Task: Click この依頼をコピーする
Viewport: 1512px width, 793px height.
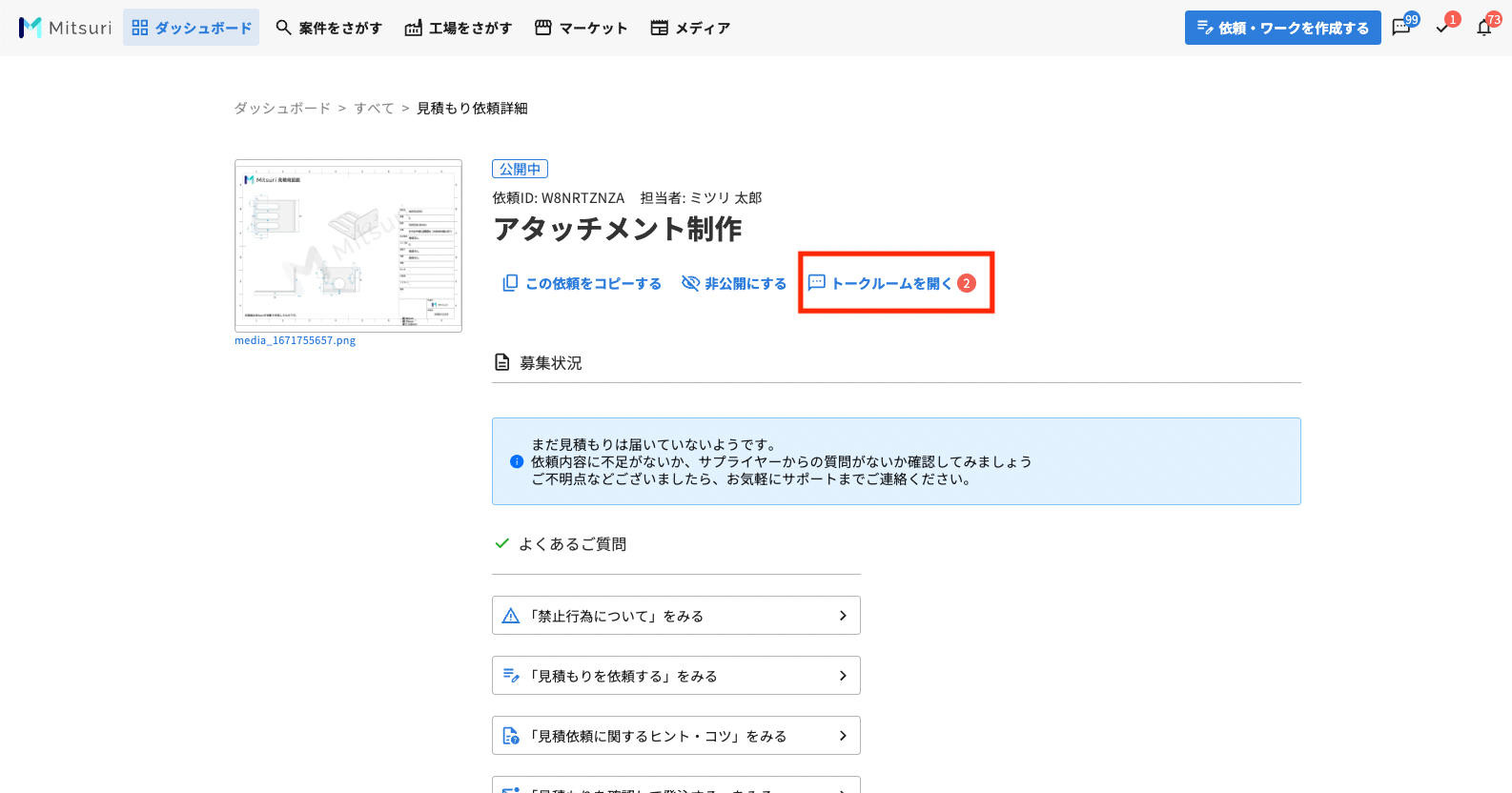Action: tap(582, 283)
